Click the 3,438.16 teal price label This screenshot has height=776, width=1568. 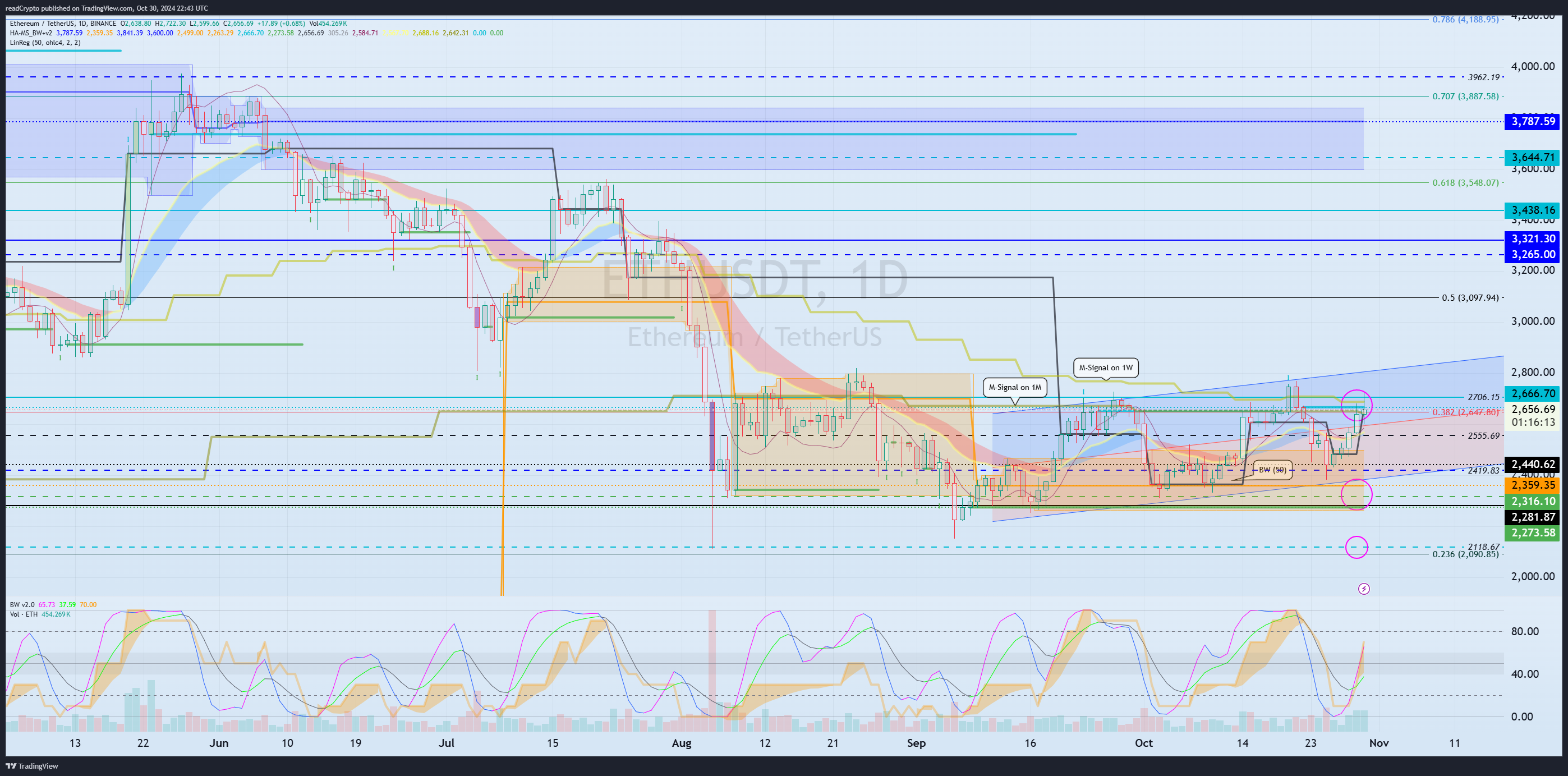(1533, 210)
